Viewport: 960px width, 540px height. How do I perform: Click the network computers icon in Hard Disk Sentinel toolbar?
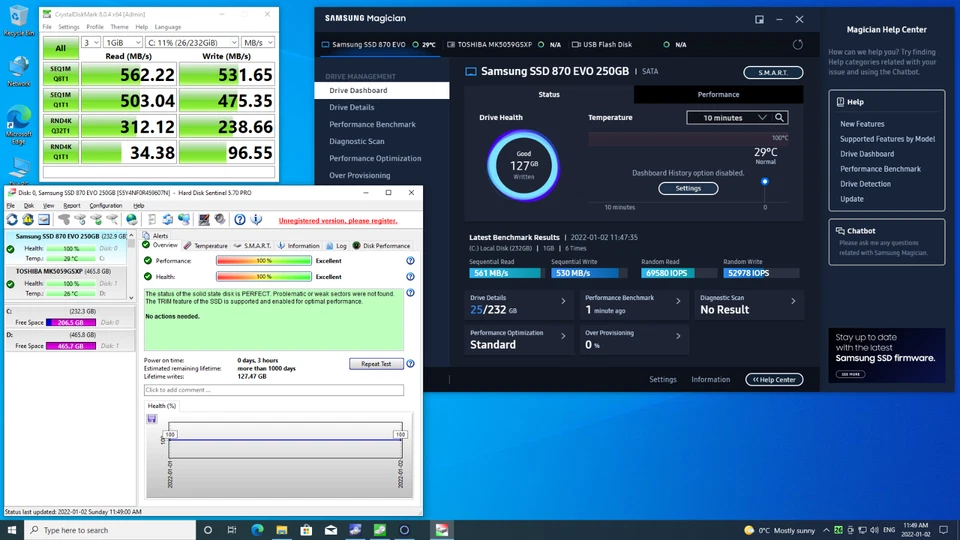[x=184, y=219]
